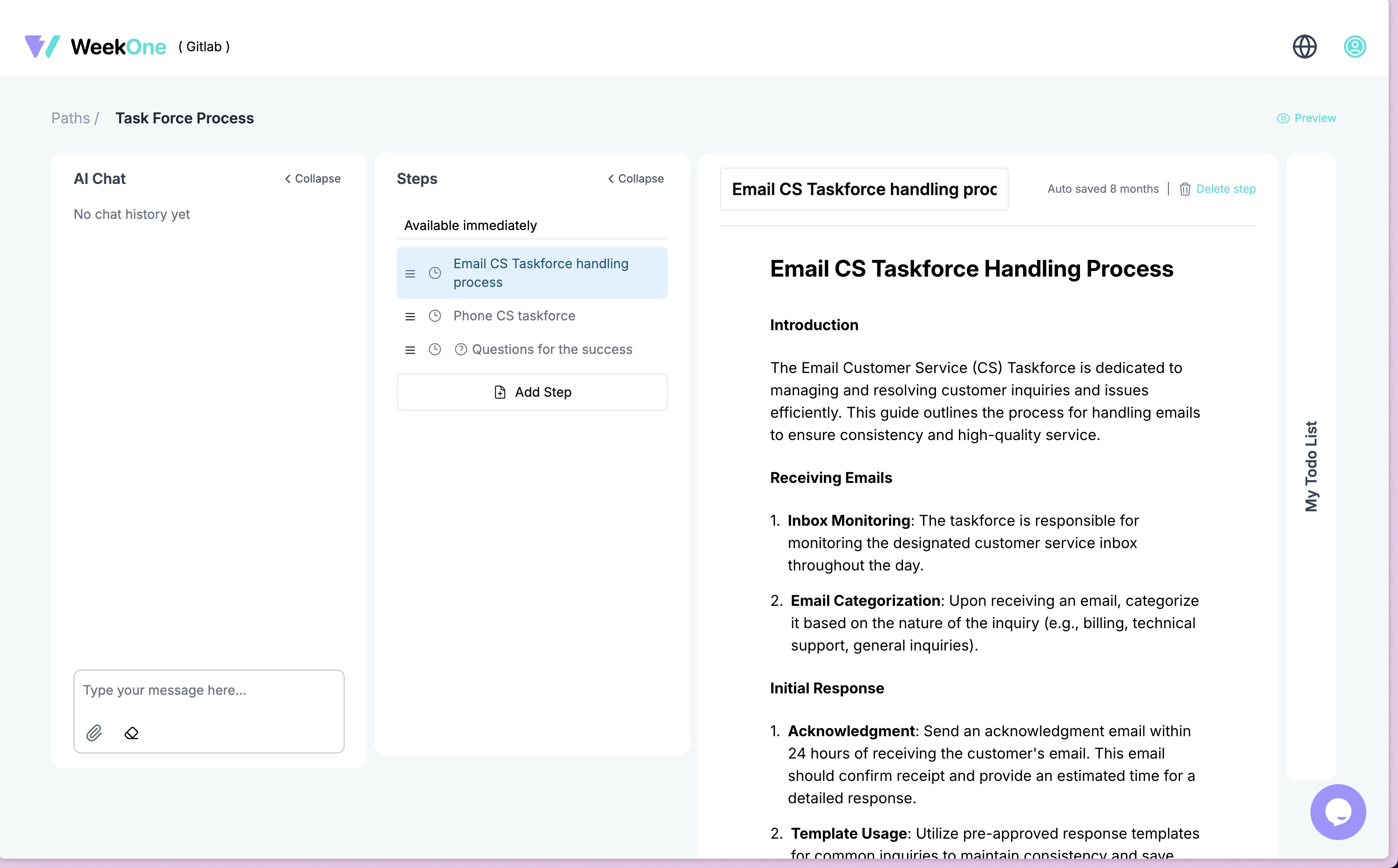The image size is (1398, 868).
Task: Go to Paths breadcrumb link
Action: pos(71,118)
